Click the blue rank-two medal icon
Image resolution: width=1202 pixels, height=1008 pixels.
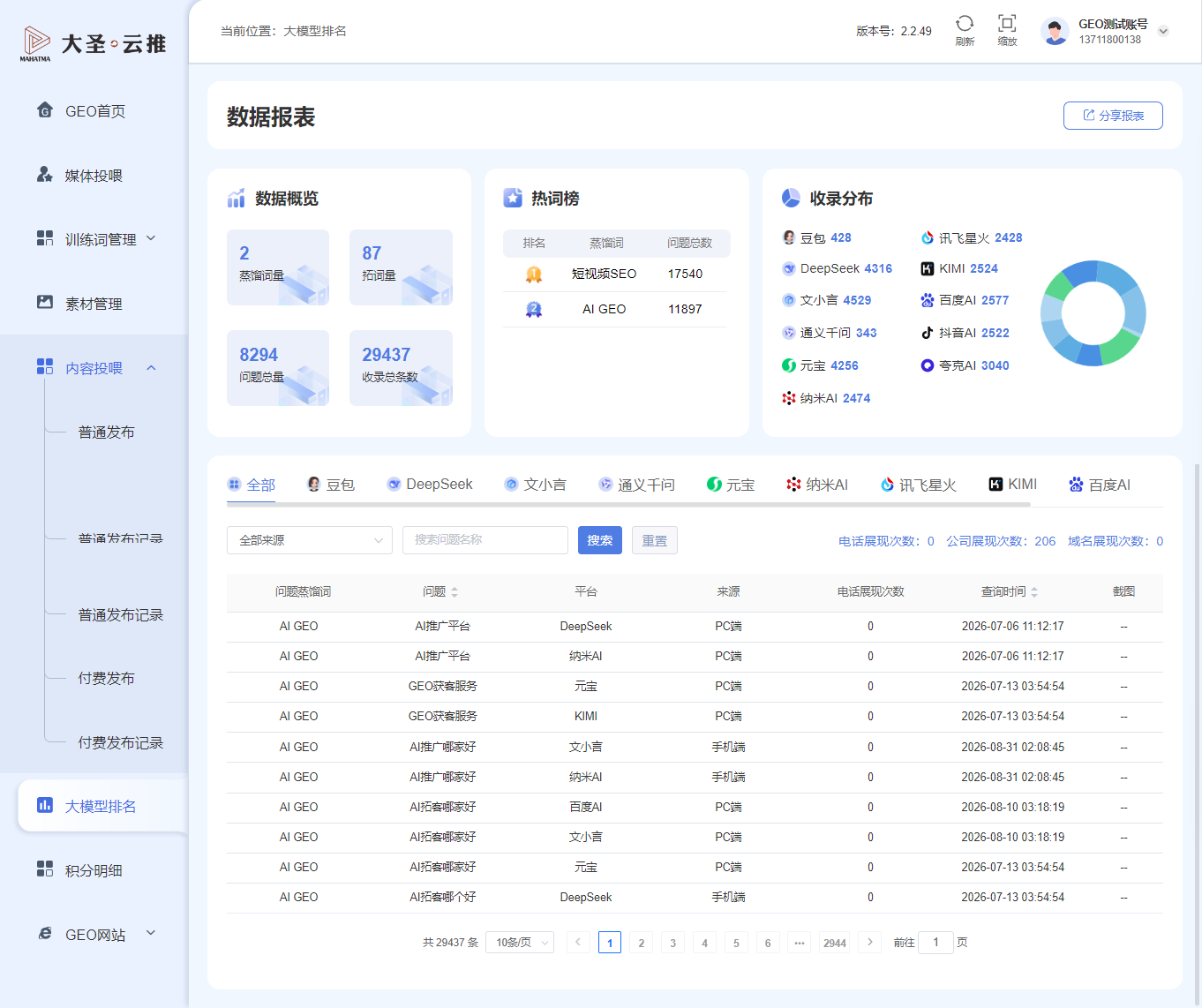(x=534, y=310)
